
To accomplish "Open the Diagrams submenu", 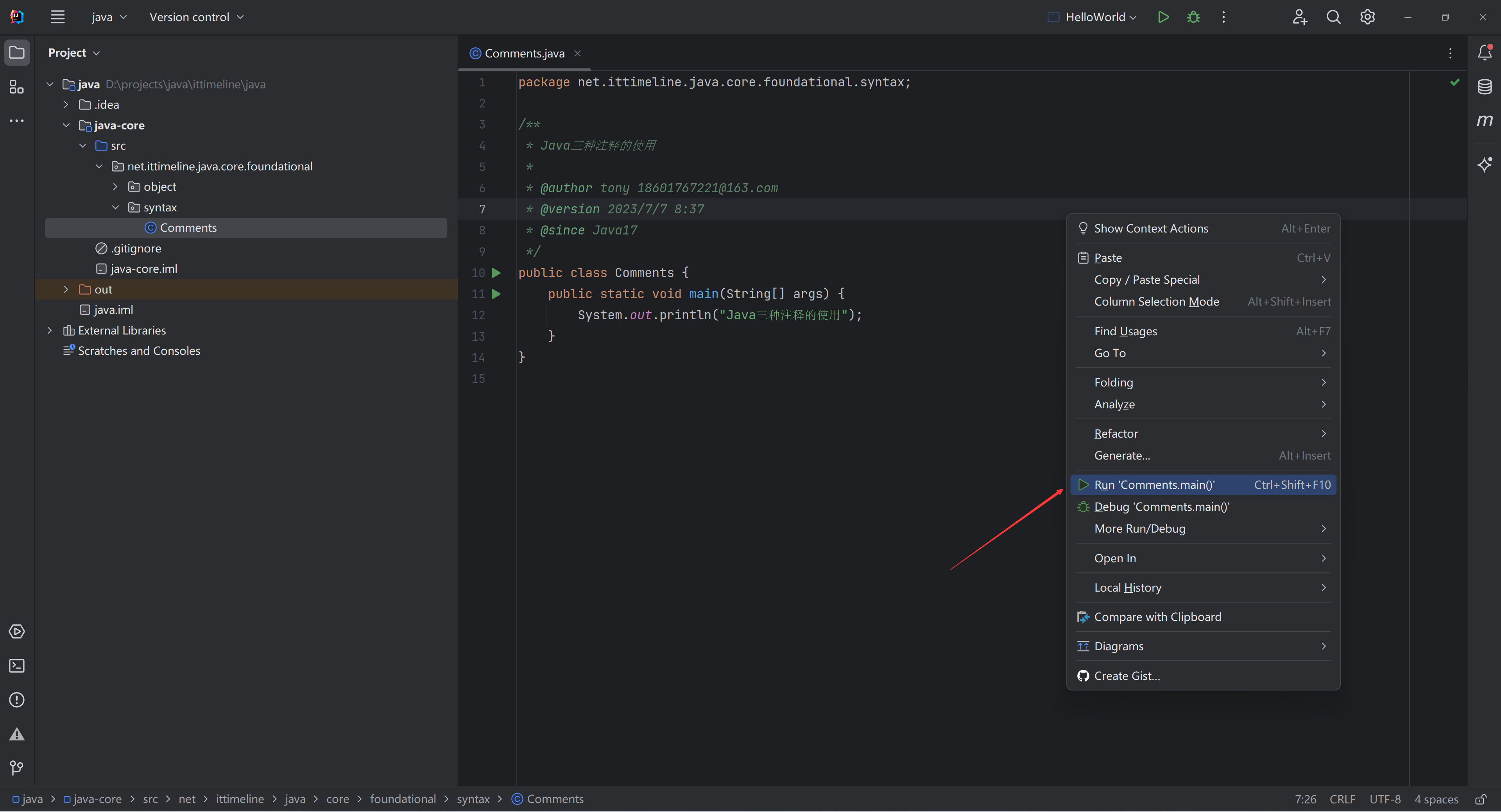I will 1203,646.
